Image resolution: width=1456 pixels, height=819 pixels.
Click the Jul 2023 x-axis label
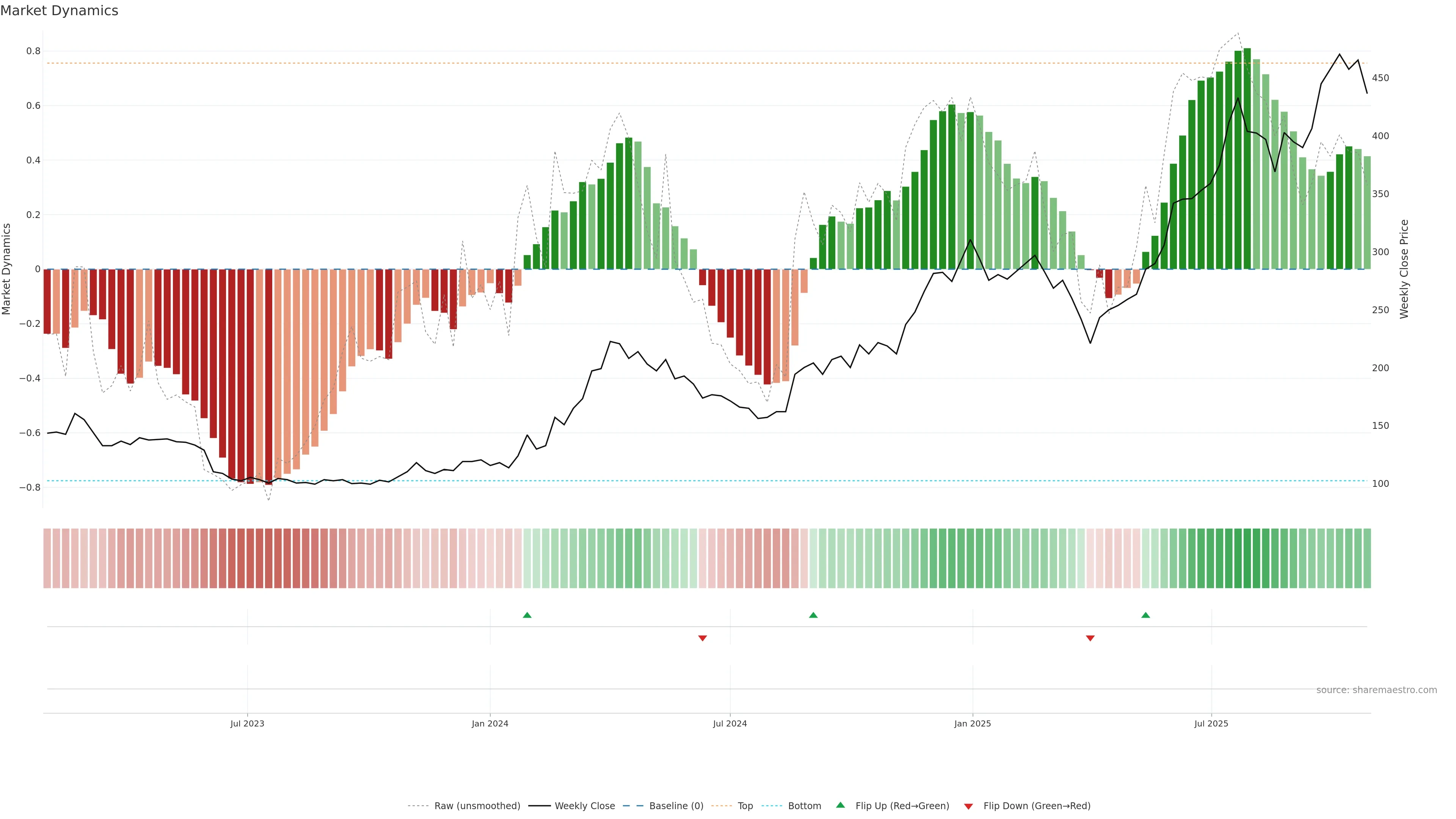[247, 723]
